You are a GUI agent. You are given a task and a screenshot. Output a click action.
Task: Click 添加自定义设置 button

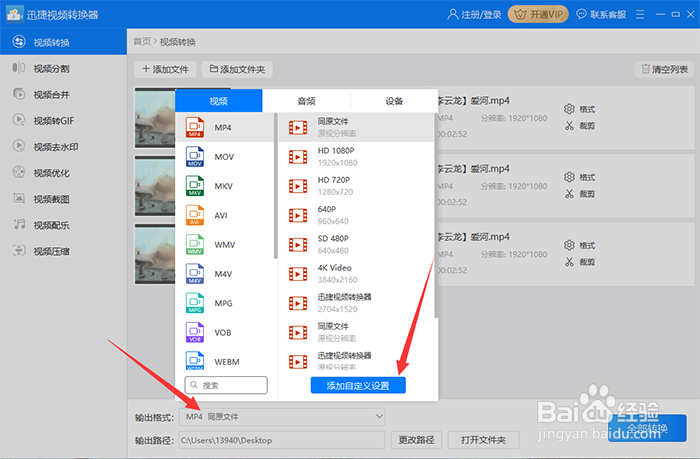(358, 385)
